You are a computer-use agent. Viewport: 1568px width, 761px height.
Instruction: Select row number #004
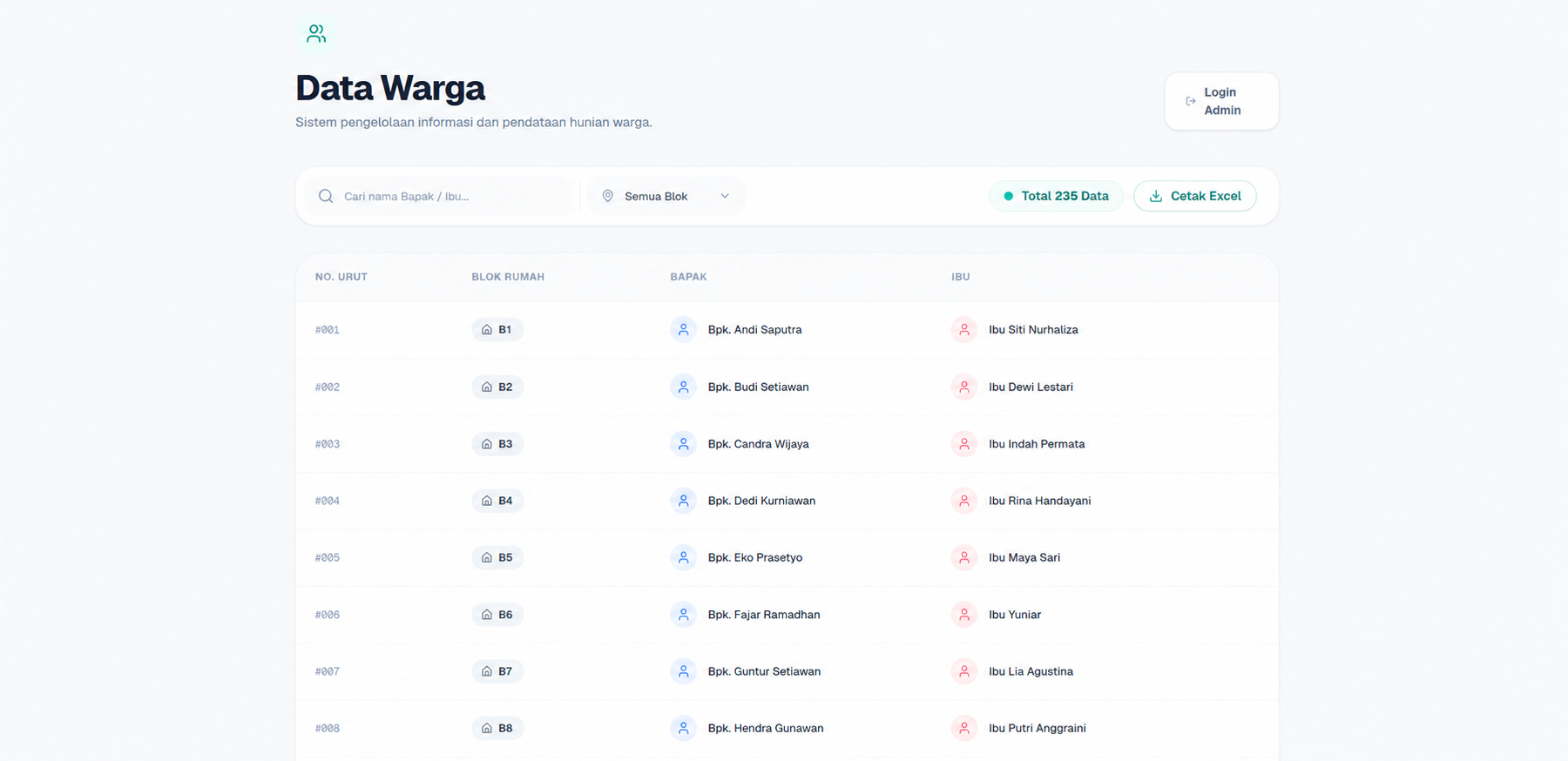tap(328, 501)
